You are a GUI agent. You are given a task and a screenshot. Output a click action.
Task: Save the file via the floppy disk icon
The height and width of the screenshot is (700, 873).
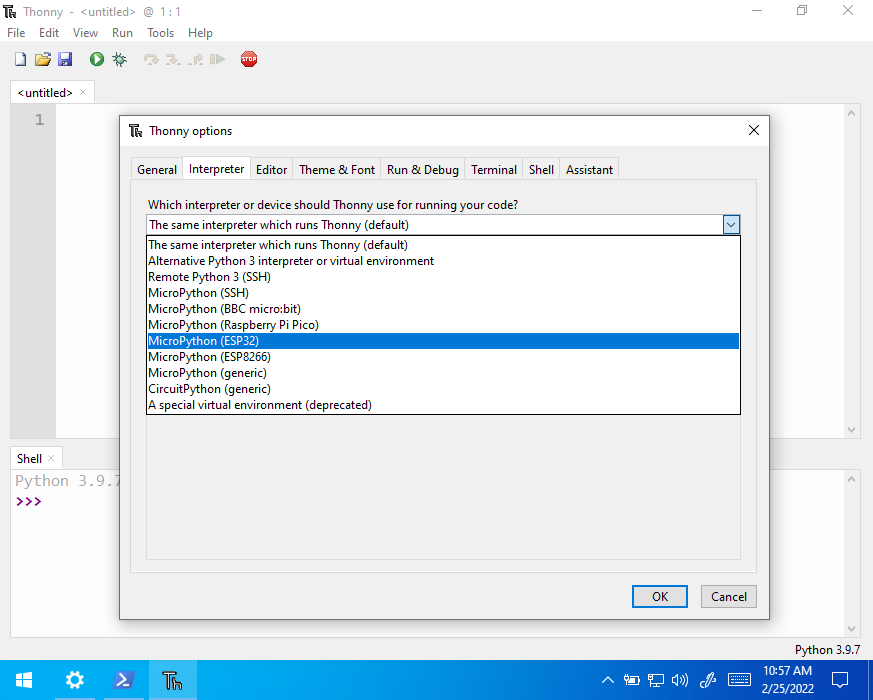65,59
